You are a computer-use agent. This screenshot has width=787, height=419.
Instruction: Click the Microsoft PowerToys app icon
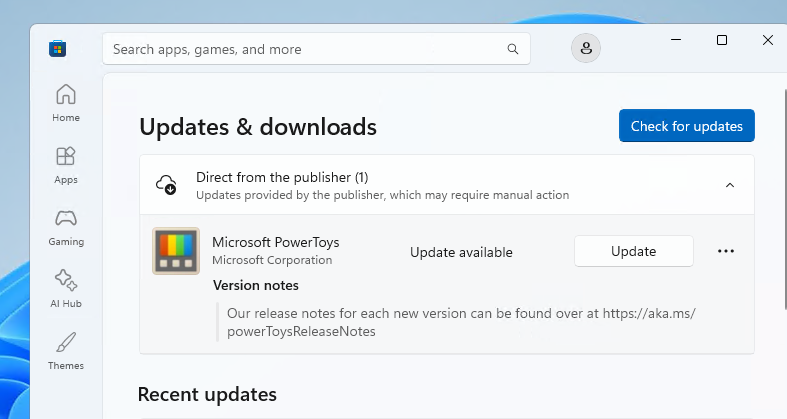(176, 251)
